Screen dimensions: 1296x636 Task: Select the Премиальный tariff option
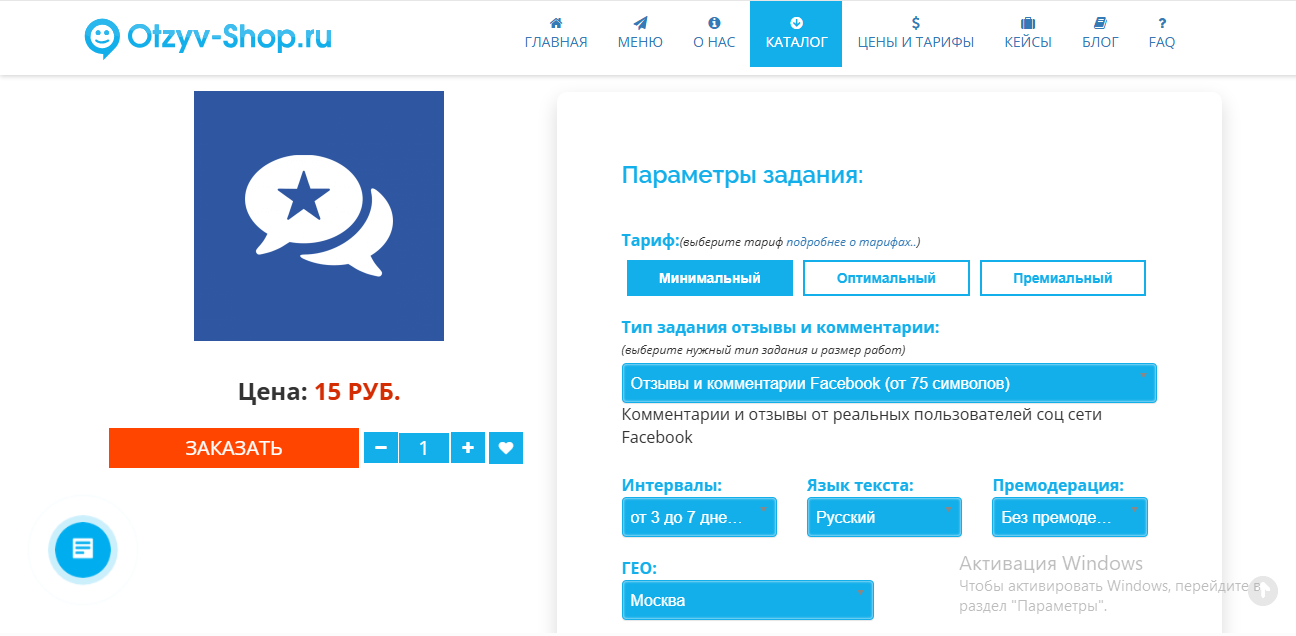1062,277
